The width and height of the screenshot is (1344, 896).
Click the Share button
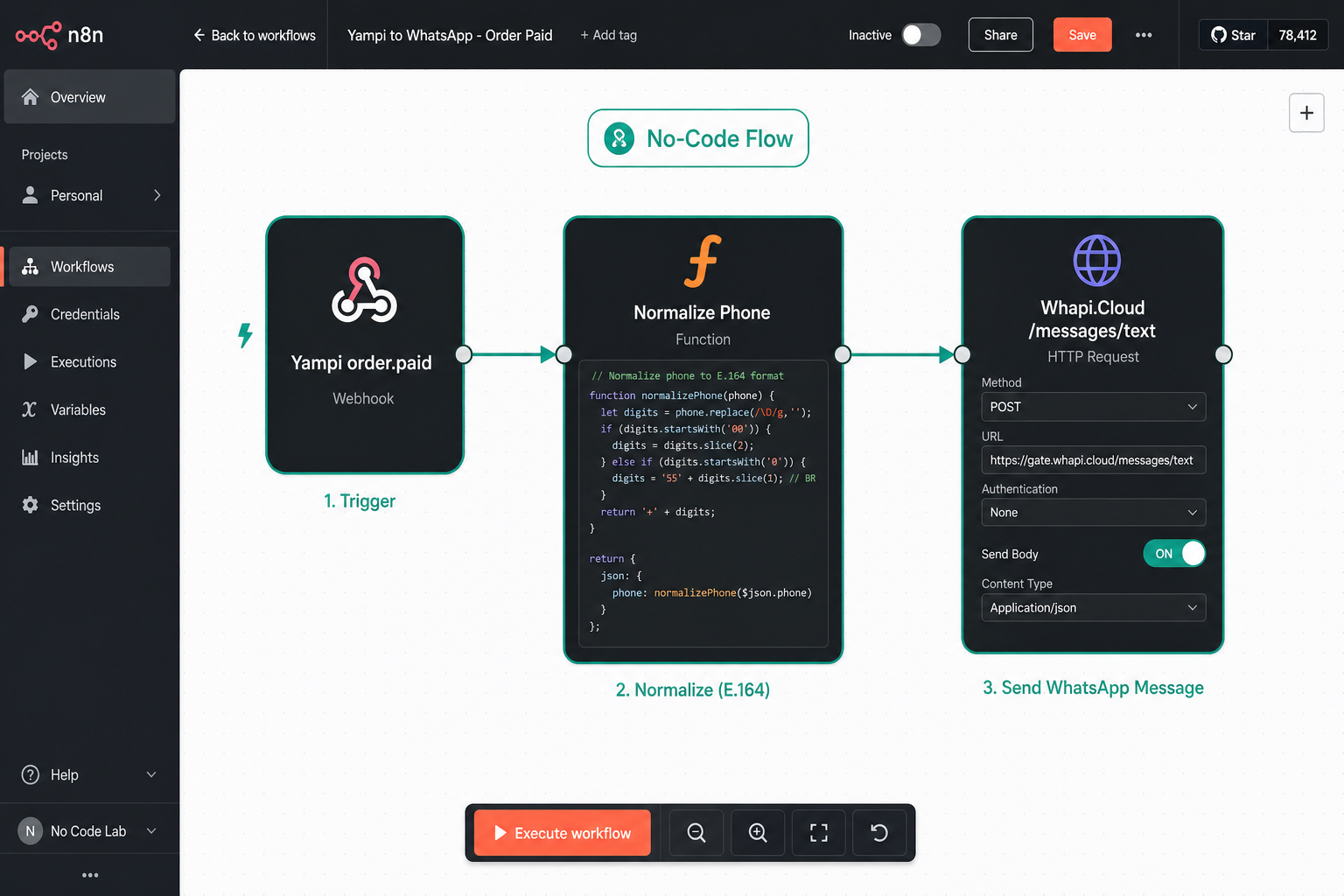click(x=1000, y=35)
